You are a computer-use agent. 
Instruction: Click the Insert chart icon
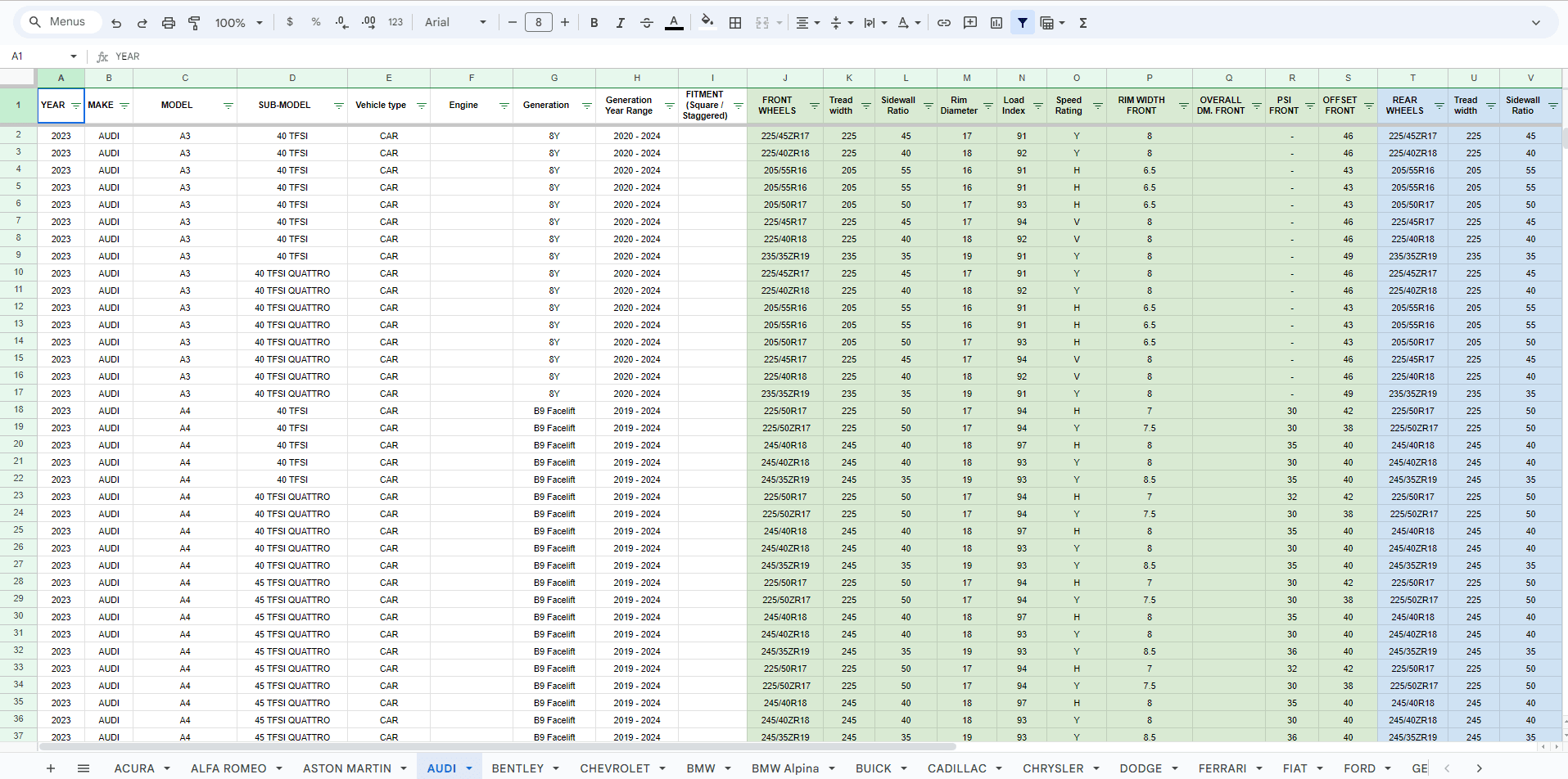(x=996, y=23)
